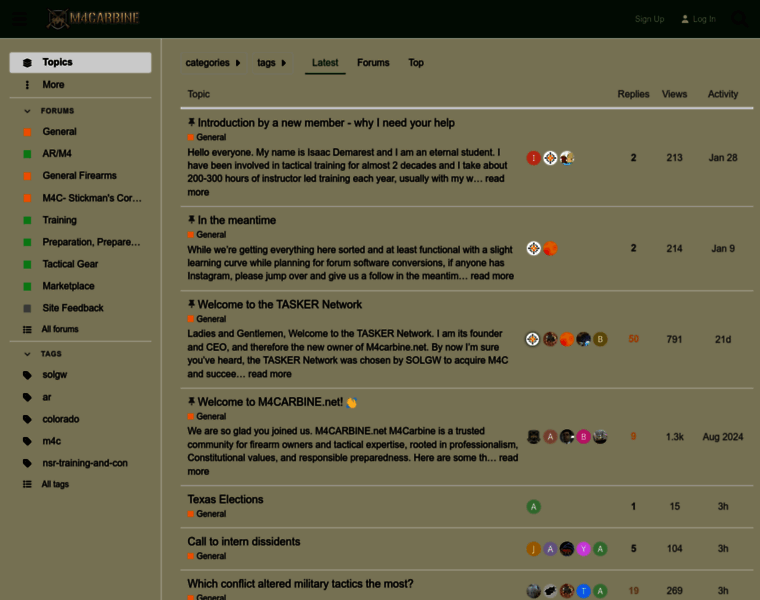Switch to the Top tab
This screenshot has width=760, height=600.
(416, 63)
